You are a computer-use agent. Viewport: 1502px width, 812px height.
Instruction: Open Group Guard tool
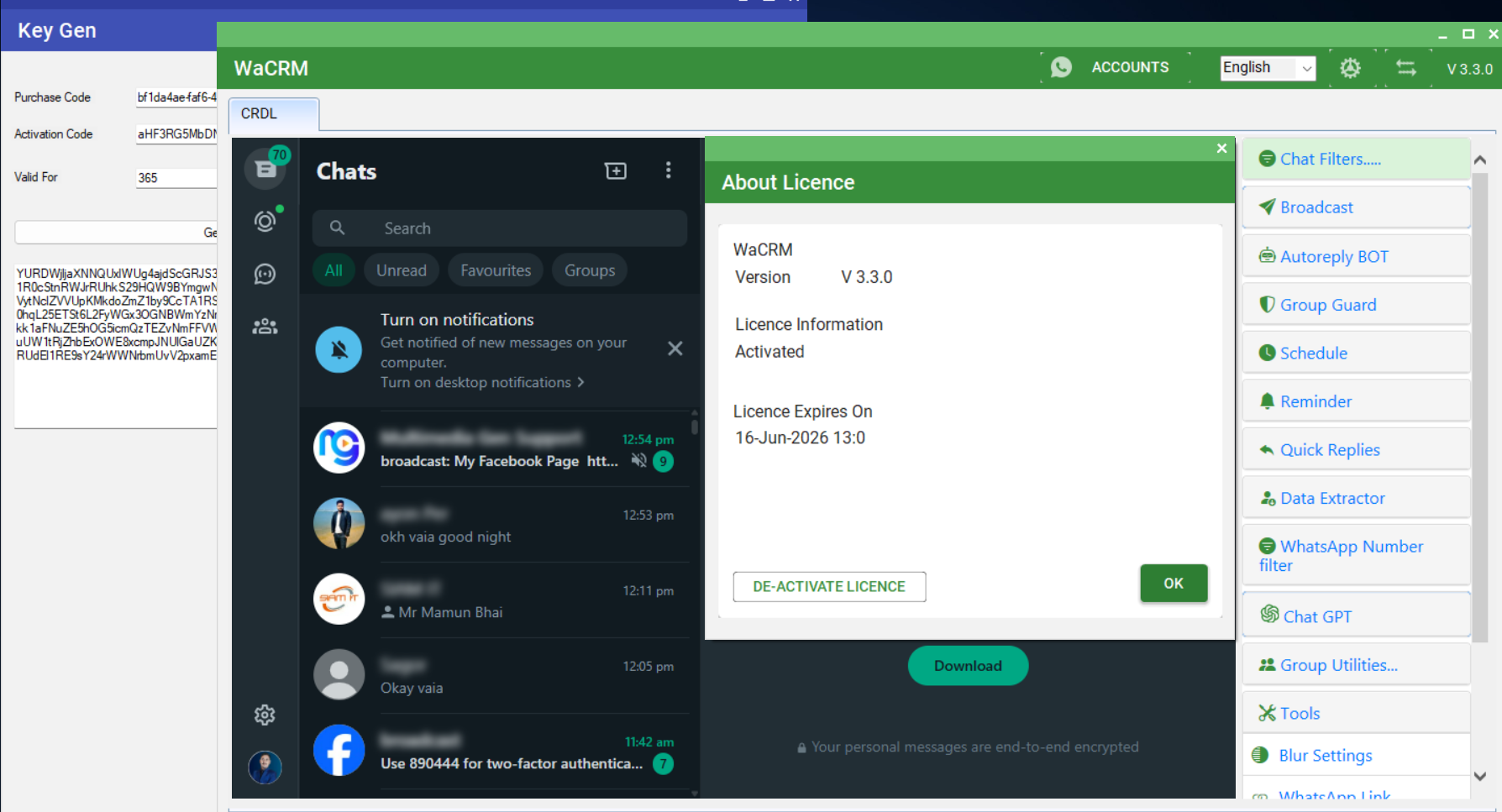tap(1356, 304)
